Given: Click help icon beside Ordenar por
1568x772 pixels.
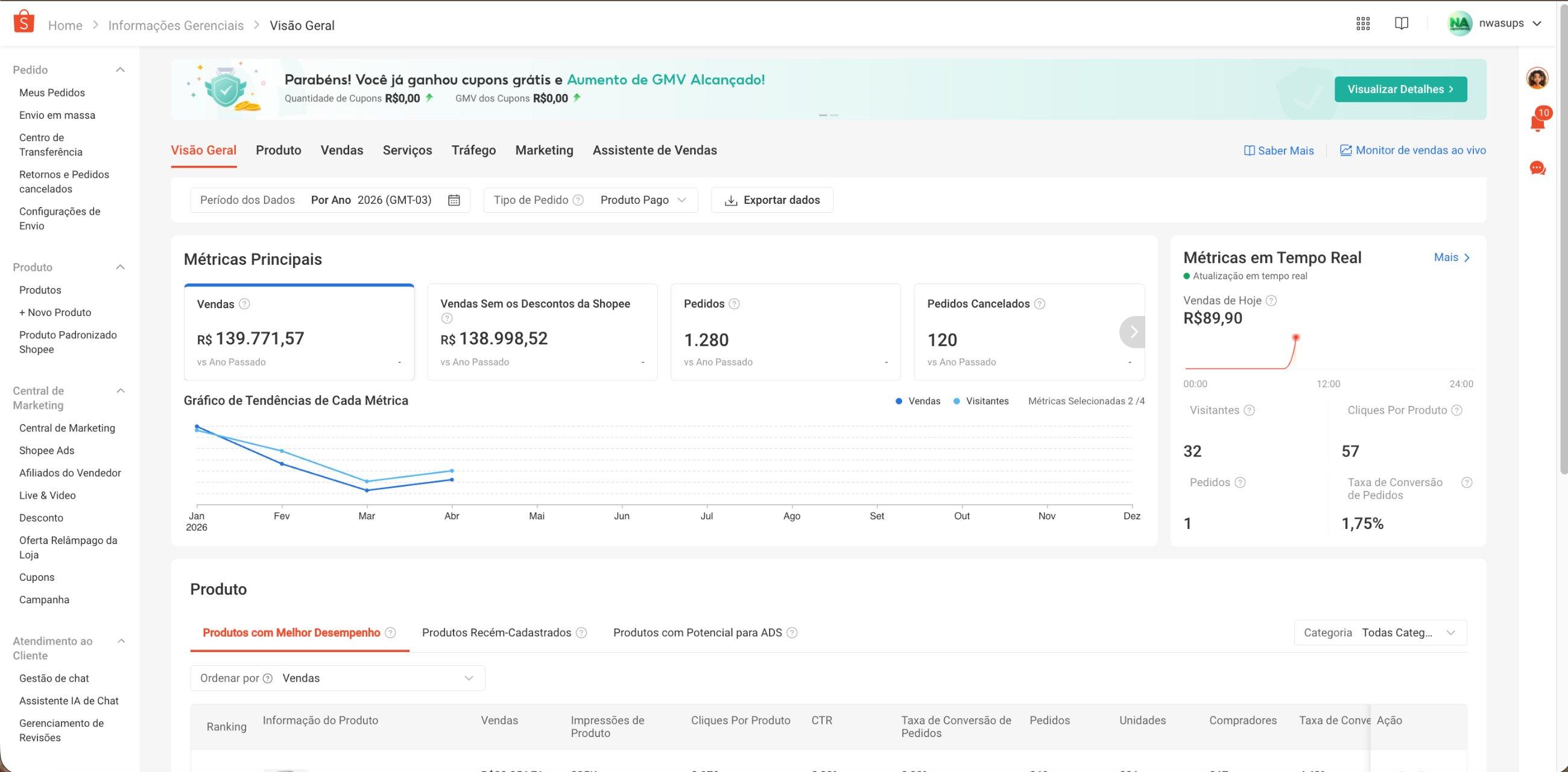Looking at the screenshot, I should [267, 679].
